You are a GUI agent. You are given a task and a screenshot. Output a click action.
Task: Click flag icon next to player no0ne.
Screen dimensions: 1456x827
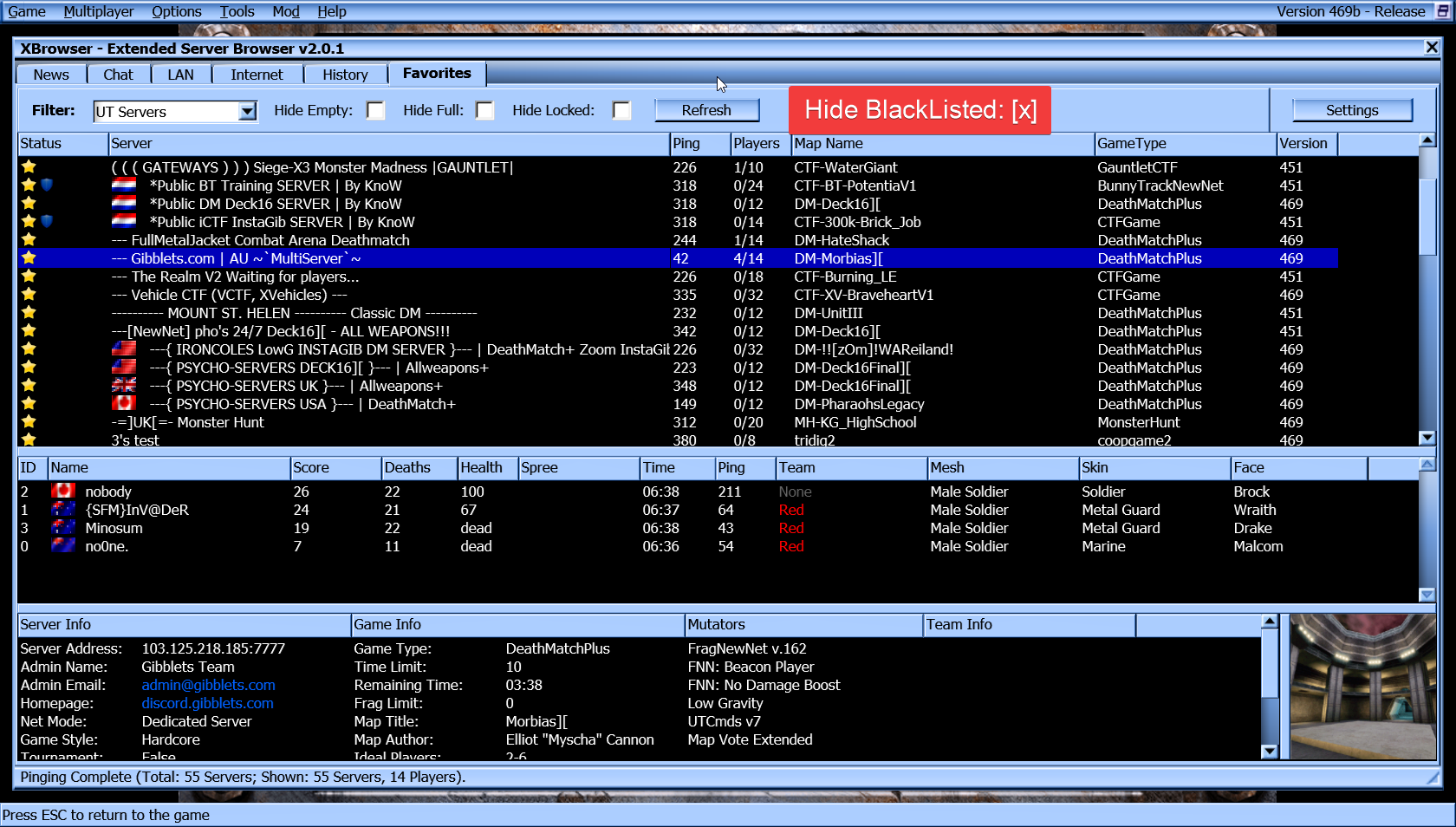tap(63, 545)
